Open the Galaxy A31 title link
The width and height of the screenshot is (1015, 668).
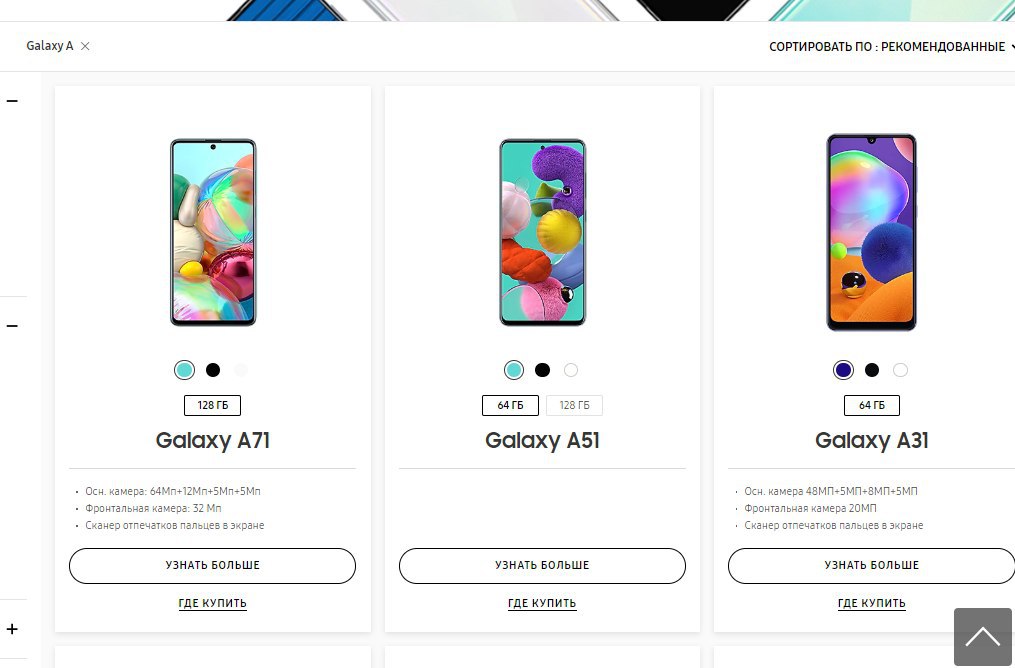tap(871, 440)
